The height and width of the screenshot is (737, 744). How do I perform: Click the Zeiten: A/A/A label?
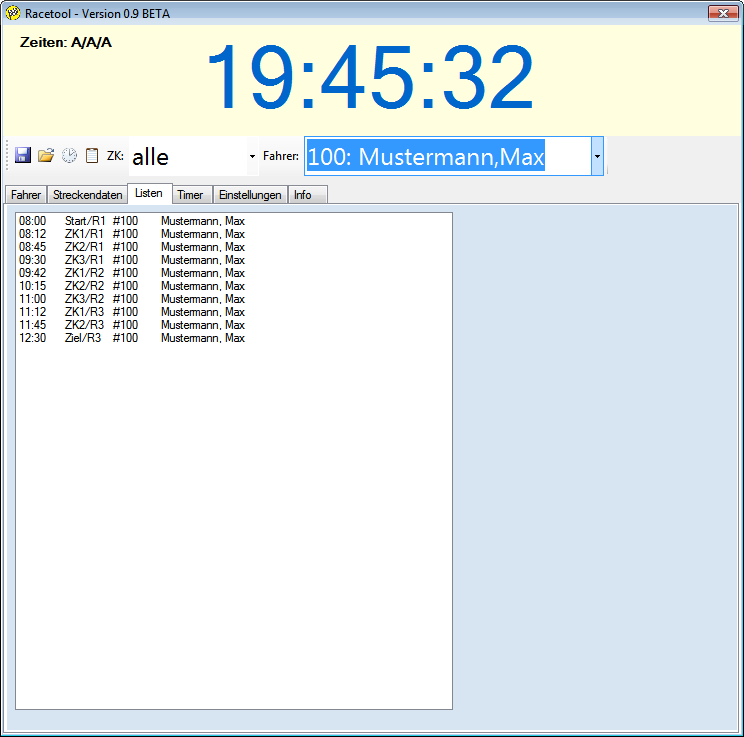tap(66, 42)
